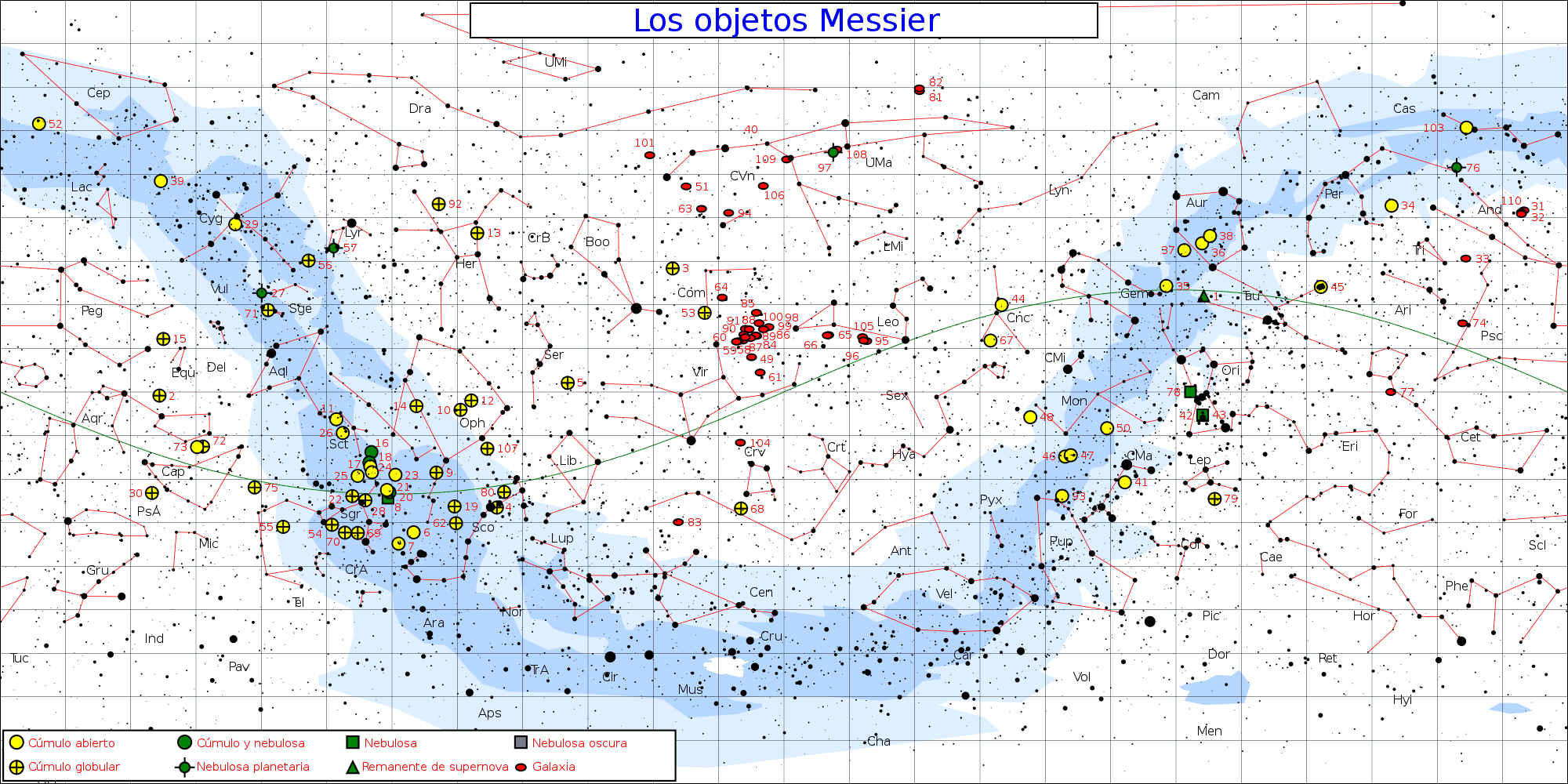Click the M41 open cluster marker

1125,482
